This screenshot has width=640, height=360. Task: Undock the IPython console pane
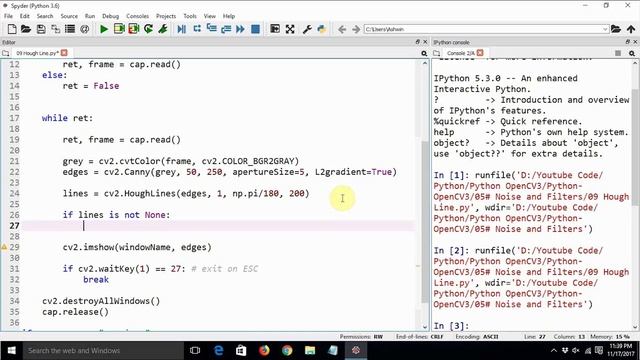pos(627,42)
